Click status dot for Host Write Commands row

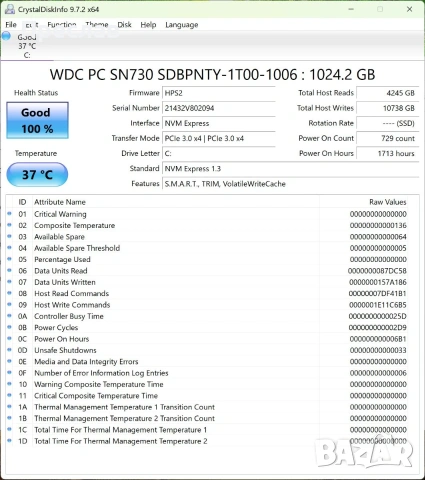click(9, 304)
